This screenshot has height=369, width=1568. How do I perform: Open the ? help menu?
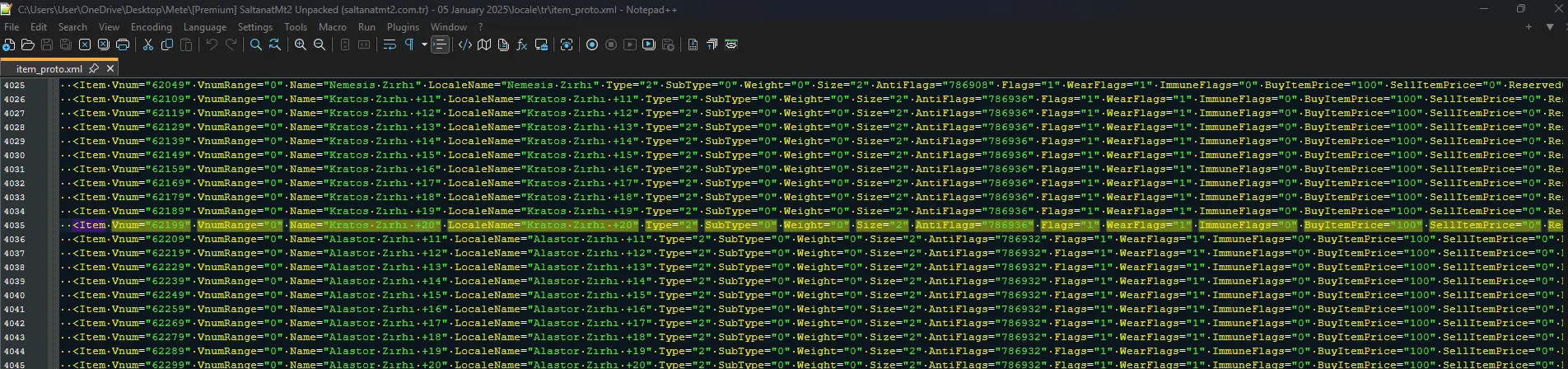pos(480,27)
